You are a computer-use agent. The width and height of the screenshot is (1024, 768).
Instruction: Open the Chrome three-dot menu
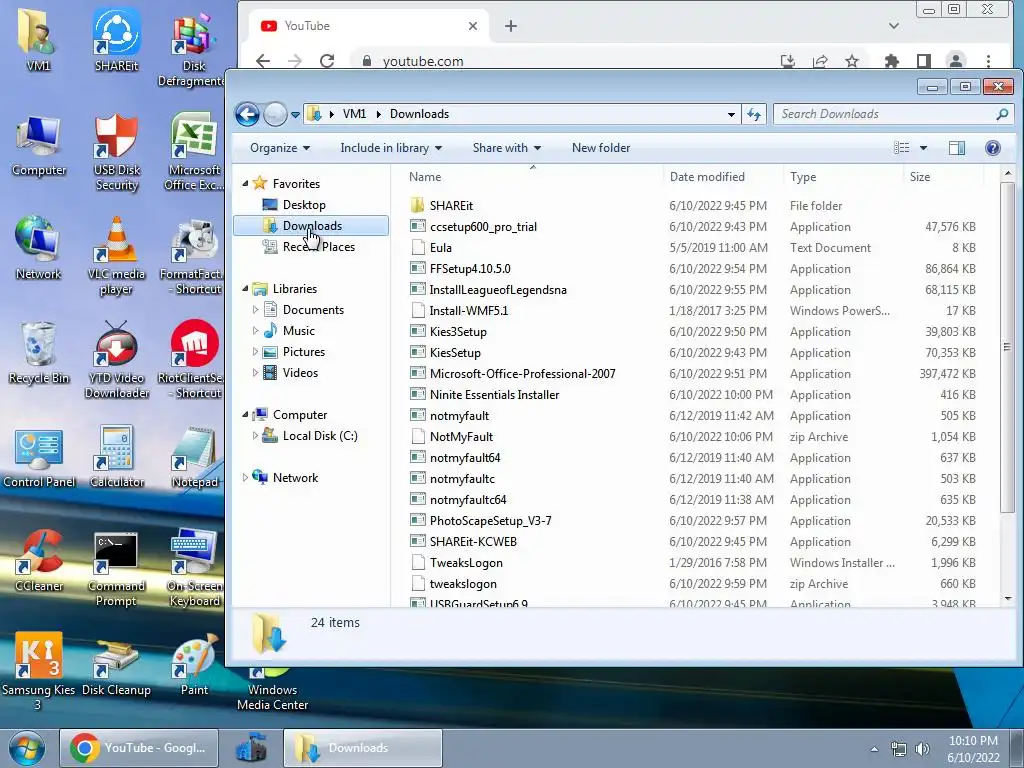[988, 61]
